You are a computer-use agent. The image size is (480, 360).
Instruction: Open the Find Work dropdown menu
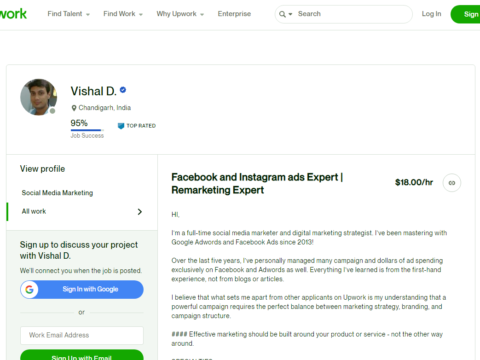pos(123,14)
